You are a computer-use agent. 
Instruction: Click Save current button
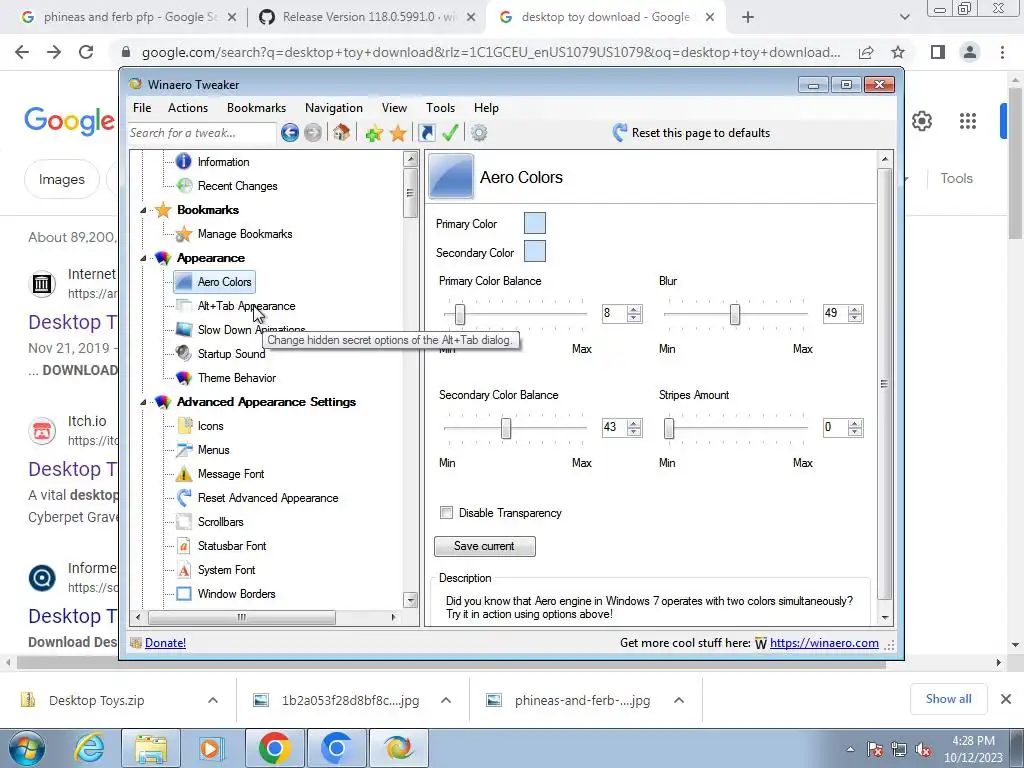[485, 547]
